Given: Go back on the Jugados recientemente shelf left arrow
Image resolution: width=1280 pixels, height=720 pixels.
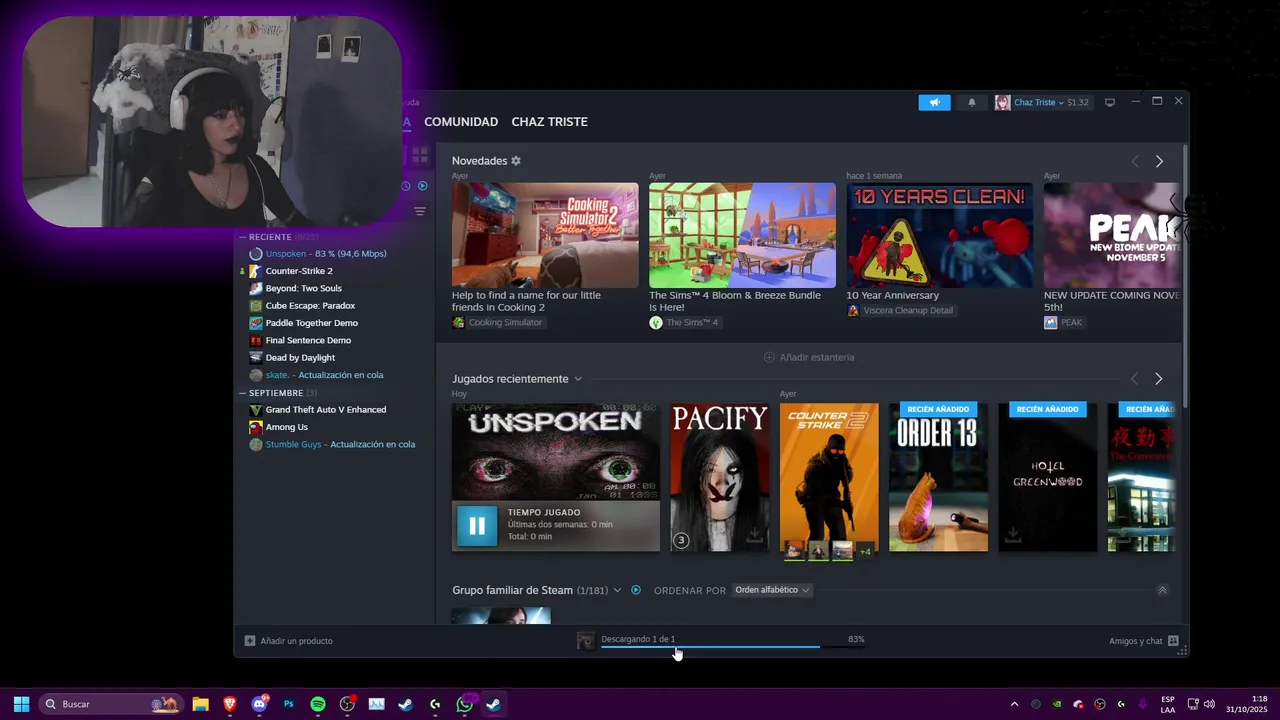Looking at the screenshot, I should (x=1134, y=379).
